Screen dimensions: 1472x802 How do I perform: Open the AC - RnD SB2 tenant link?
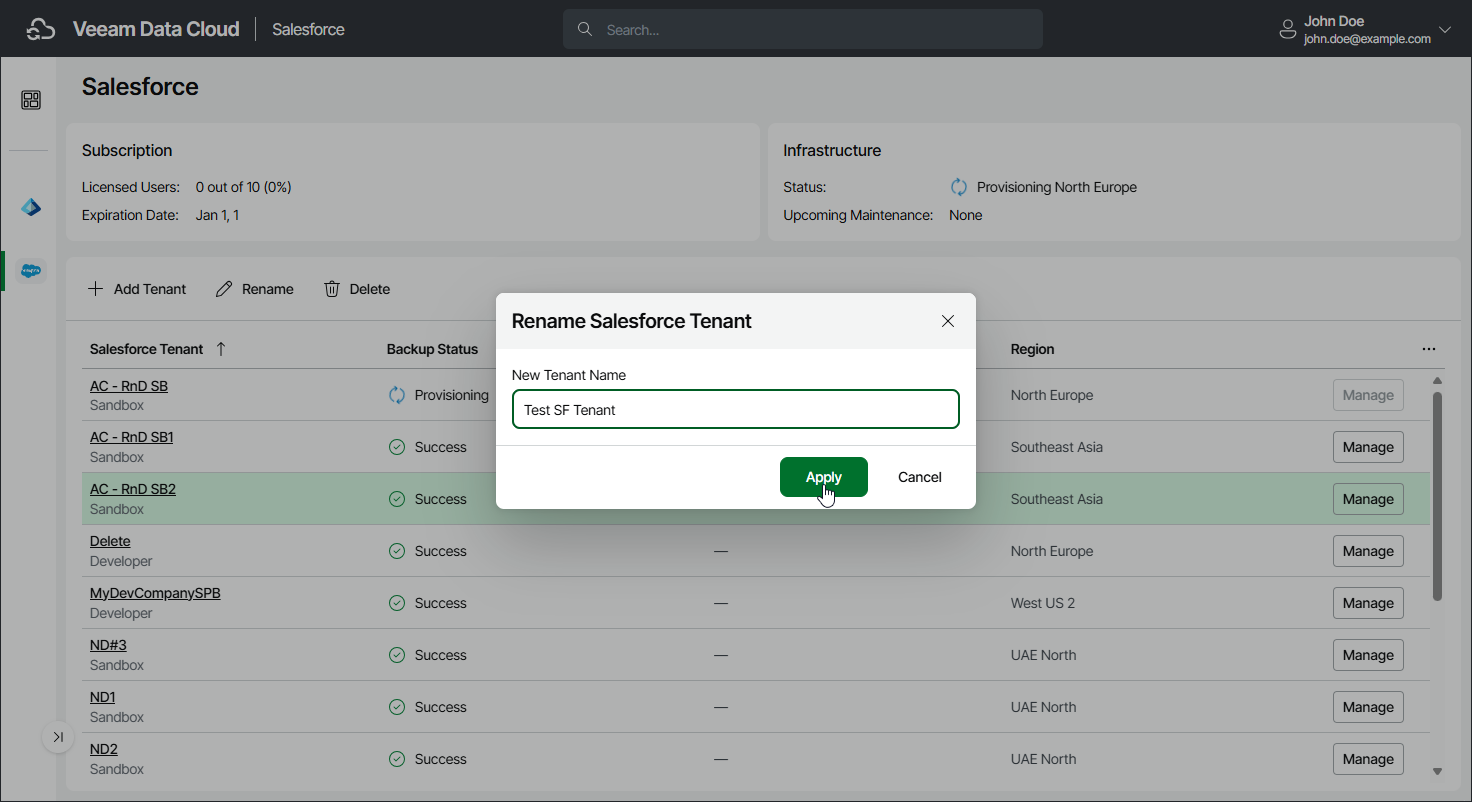tap(133, 490)
